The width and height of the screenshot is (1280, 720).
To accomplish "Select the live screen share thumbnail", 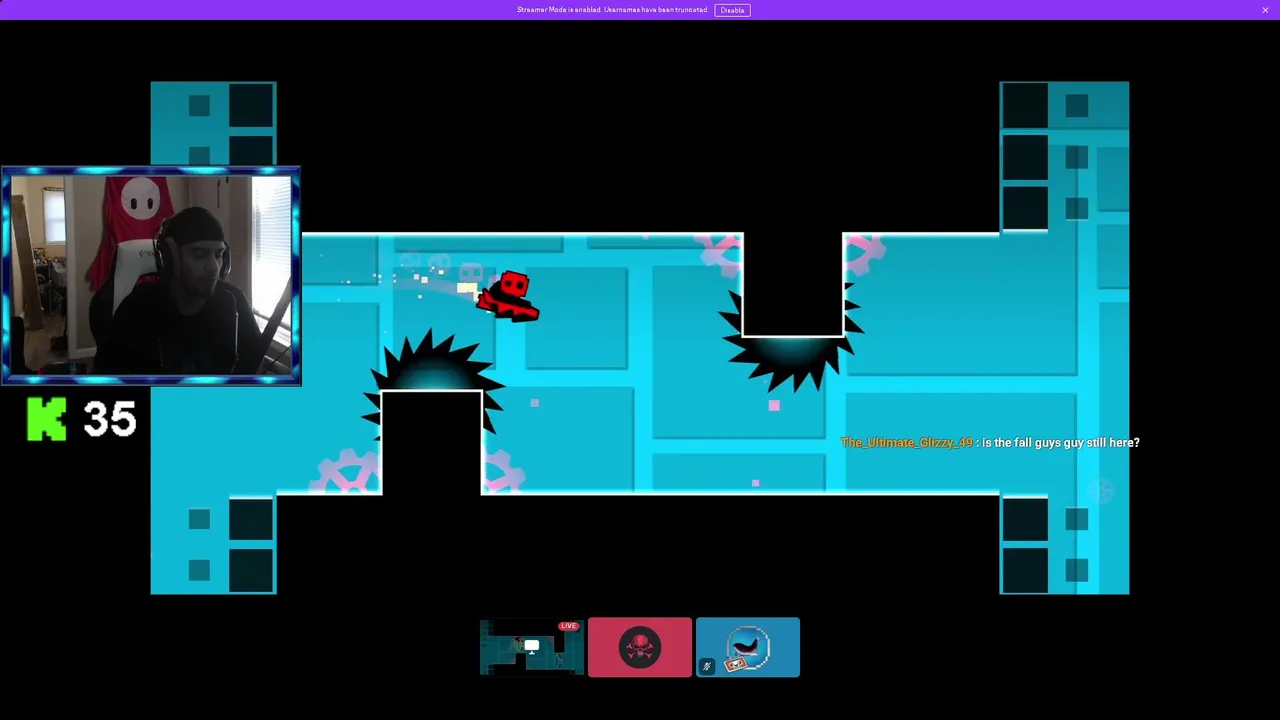I will point(532,647).
